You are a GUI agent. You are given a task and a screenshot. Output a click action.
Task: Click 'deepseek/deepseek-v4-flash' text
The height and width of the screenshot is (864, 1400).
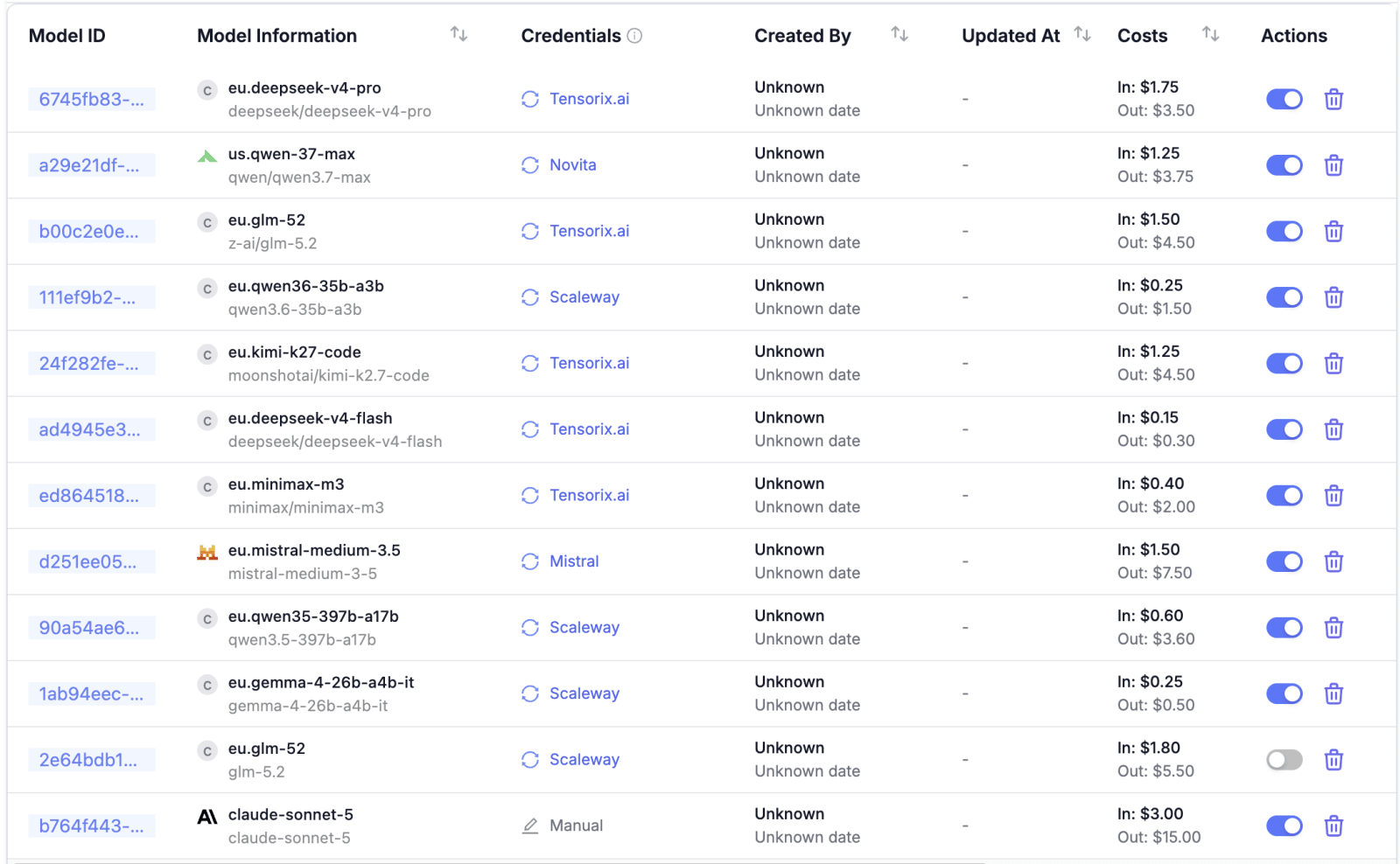click(335, 442)
